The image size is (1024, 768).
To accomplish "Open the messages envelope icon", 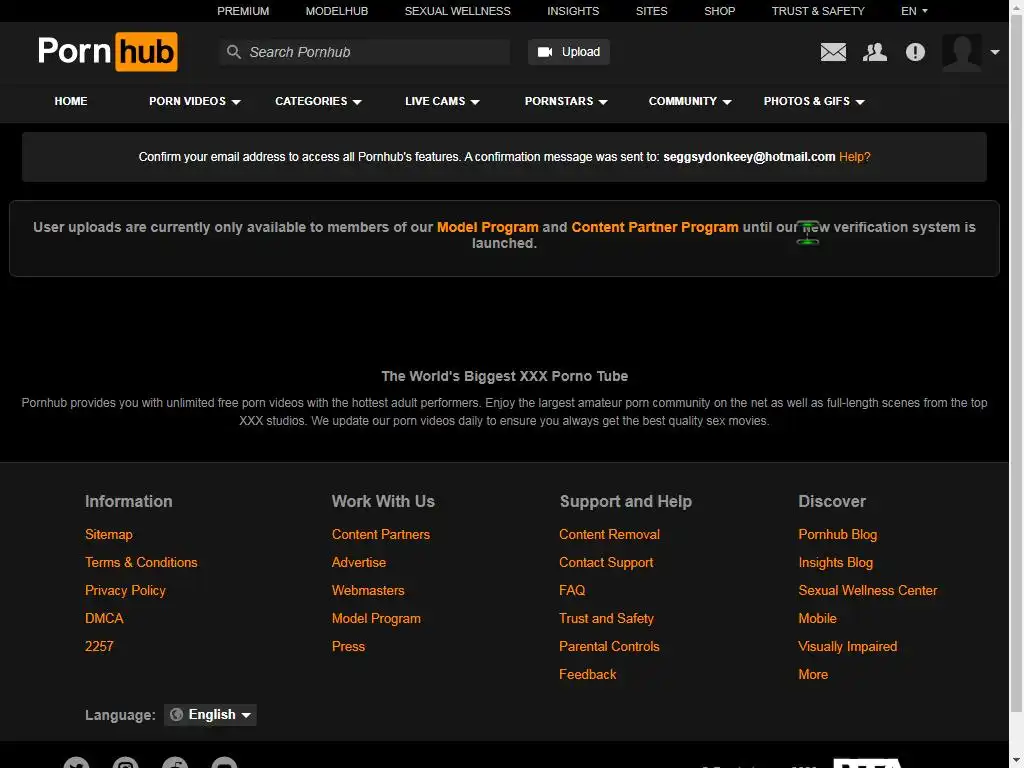I will (x=833, y=52).
